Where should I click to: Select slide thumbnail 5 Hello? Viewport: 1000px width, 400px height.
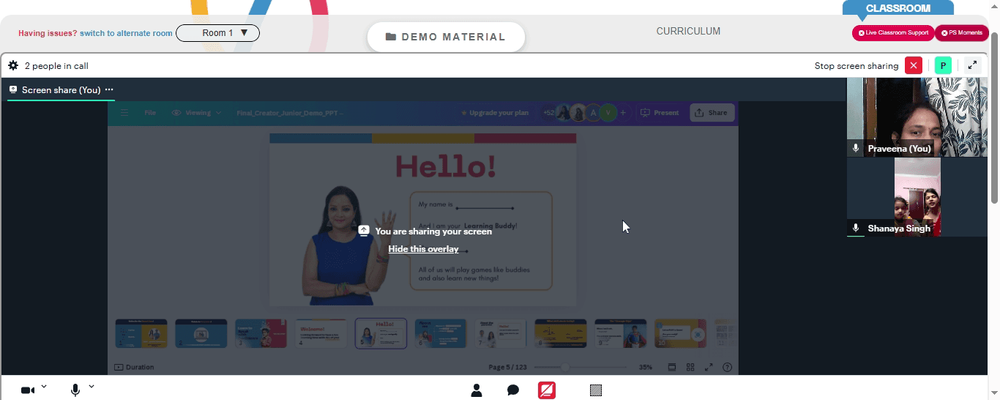(x=381, y=333)
